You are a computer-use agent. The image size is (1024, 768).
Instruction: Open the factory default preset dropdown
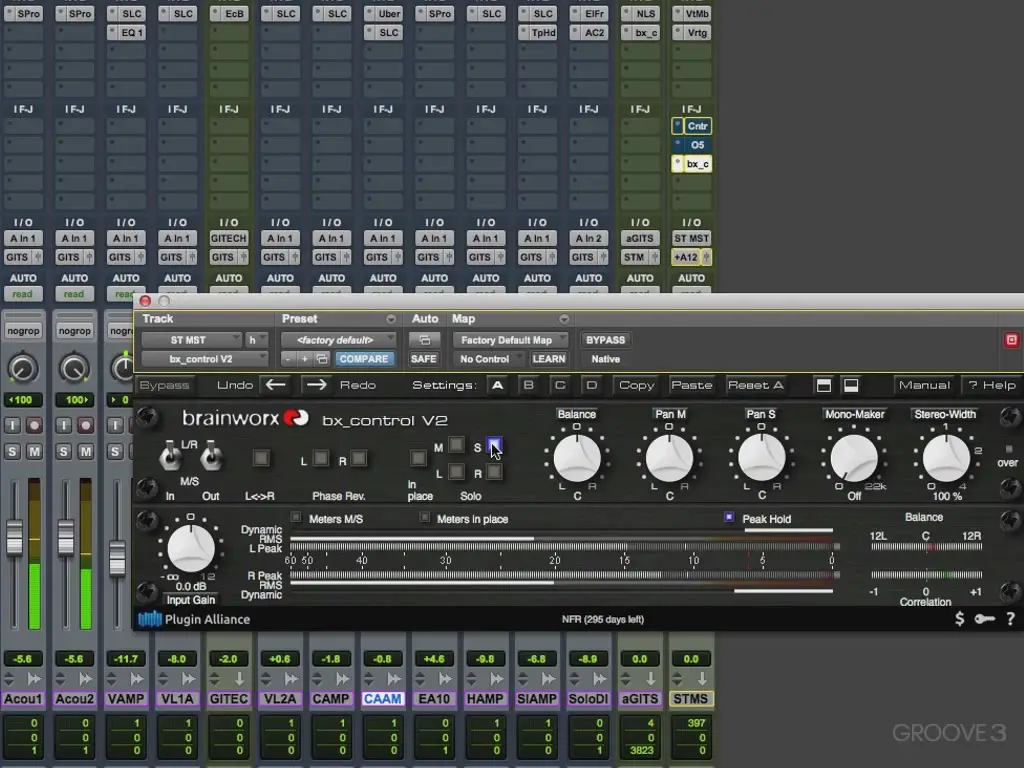(x=338, y=340)
